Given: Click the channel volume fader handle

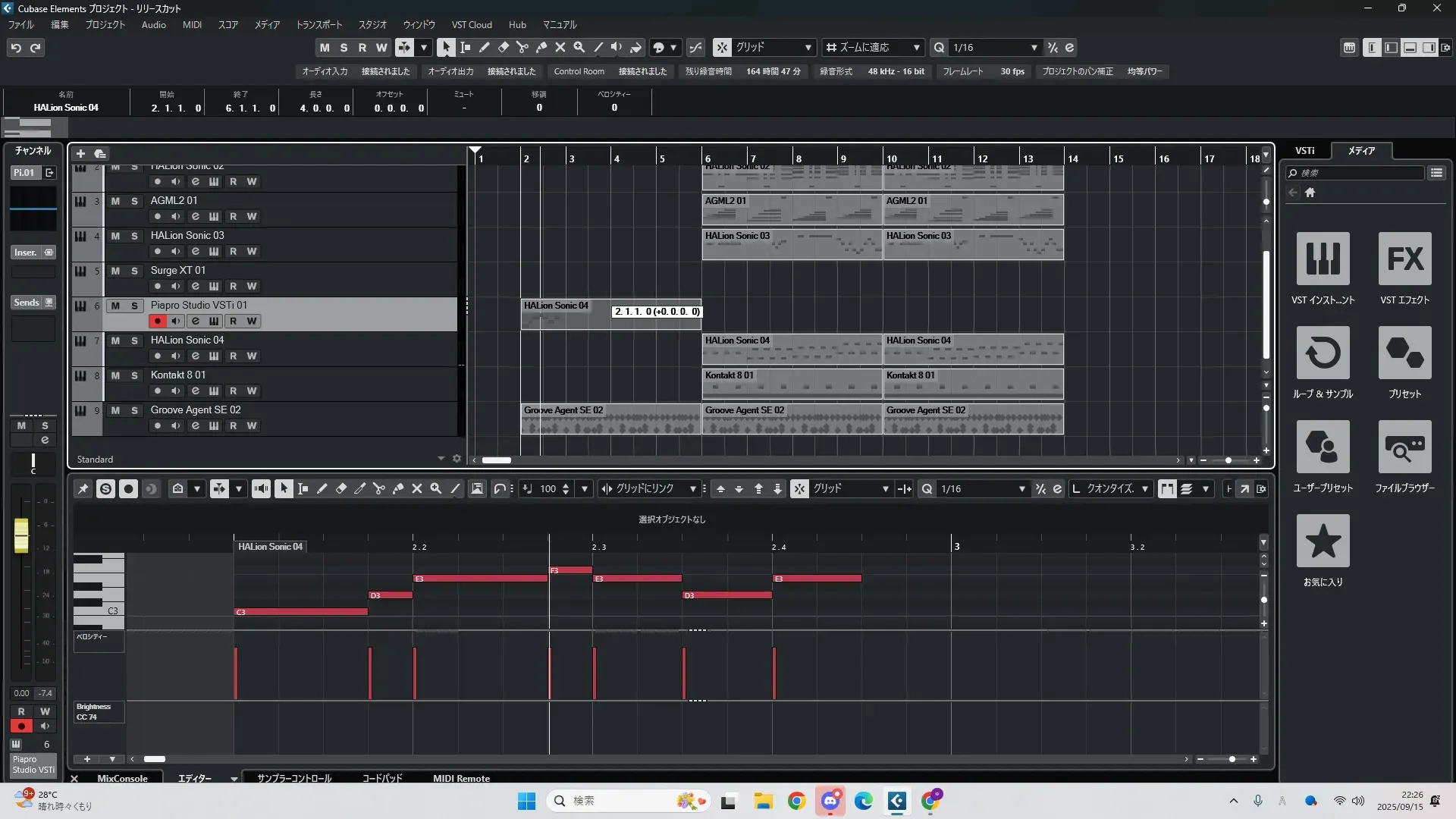Looking at the screenshot, I should tap(21, 535).
